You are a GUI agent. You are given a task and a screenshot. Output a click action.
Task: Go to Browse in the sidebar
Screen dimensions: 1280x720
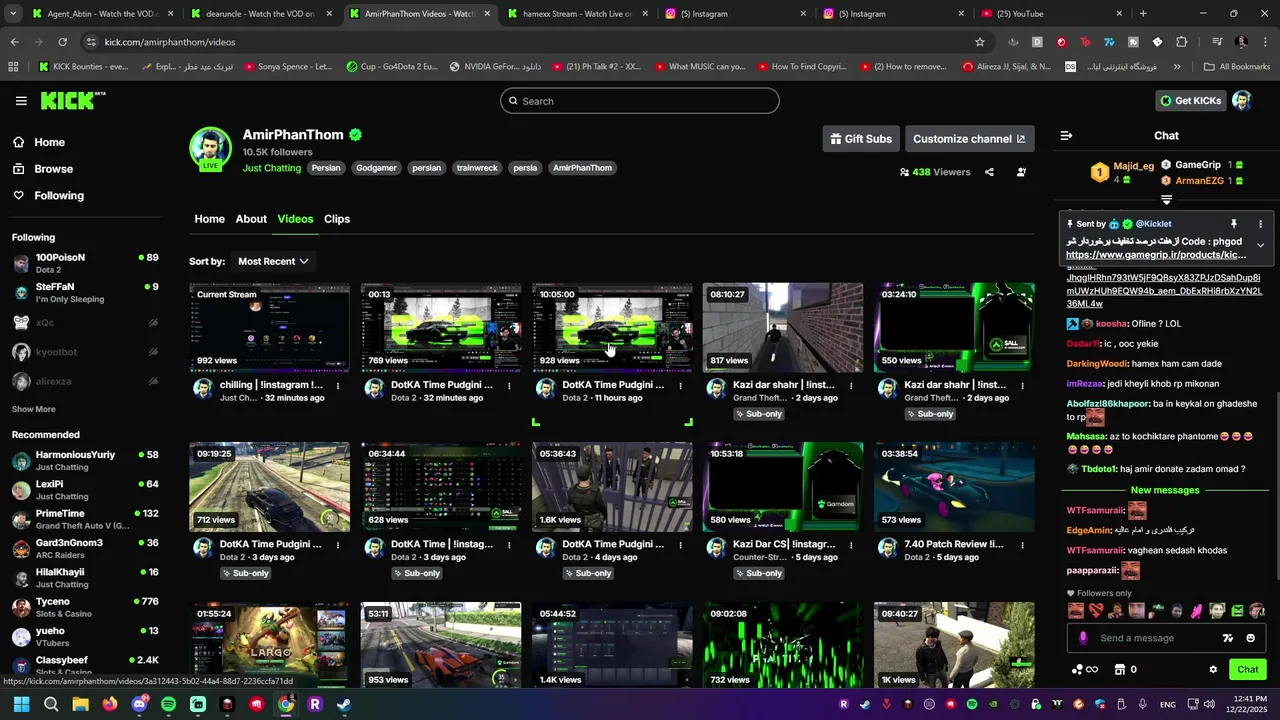(x=53, y=169)
